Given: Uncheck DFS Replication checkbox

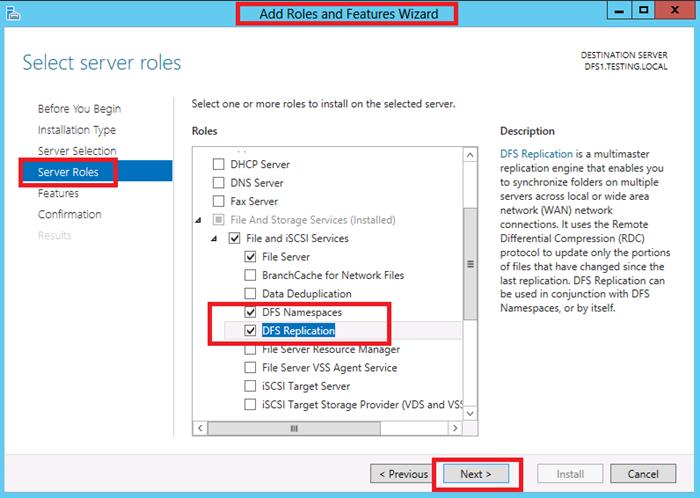Looking at the screenshot, I should (250, 331).
